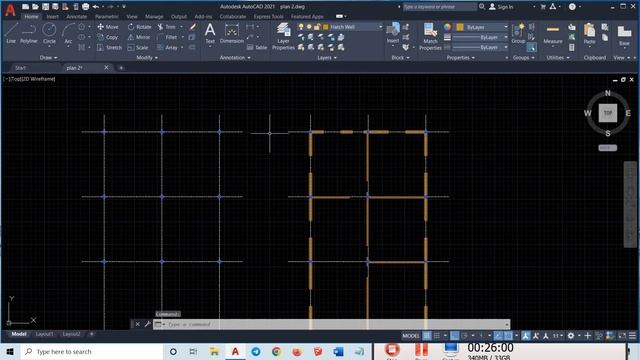Use the Stretch command
Image resolution: width=640 pixels, height=360 pixels.
[109, 47]
